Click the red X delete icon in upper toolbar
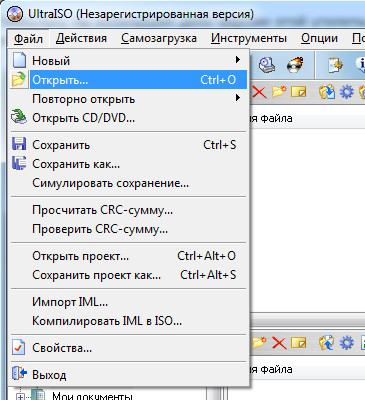The width and height of the screenshot is (365, 400). pyautogui.click(x=259, y=92)
